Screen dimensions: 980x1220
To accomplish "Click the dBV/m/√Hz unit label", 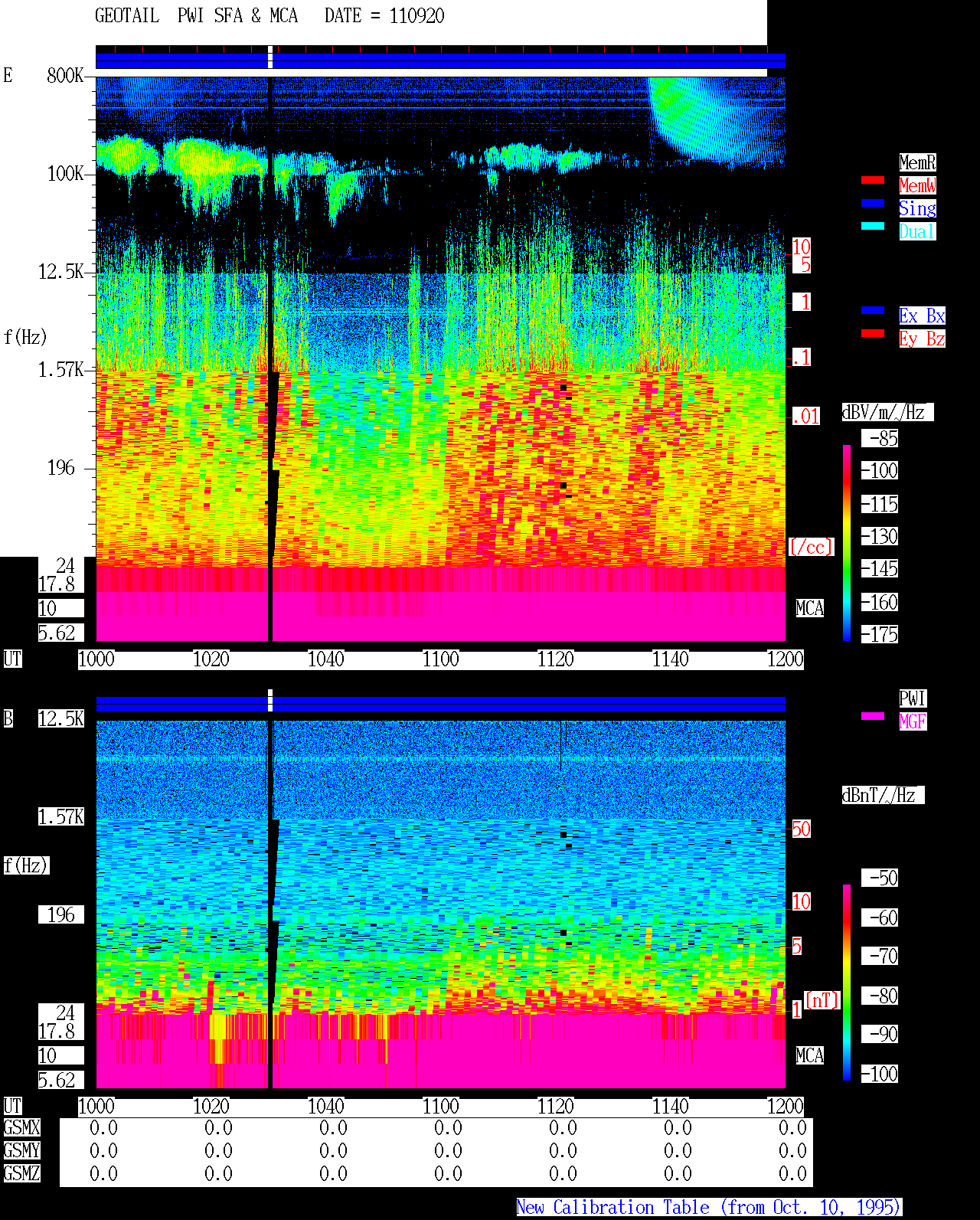I will [887, 412].
